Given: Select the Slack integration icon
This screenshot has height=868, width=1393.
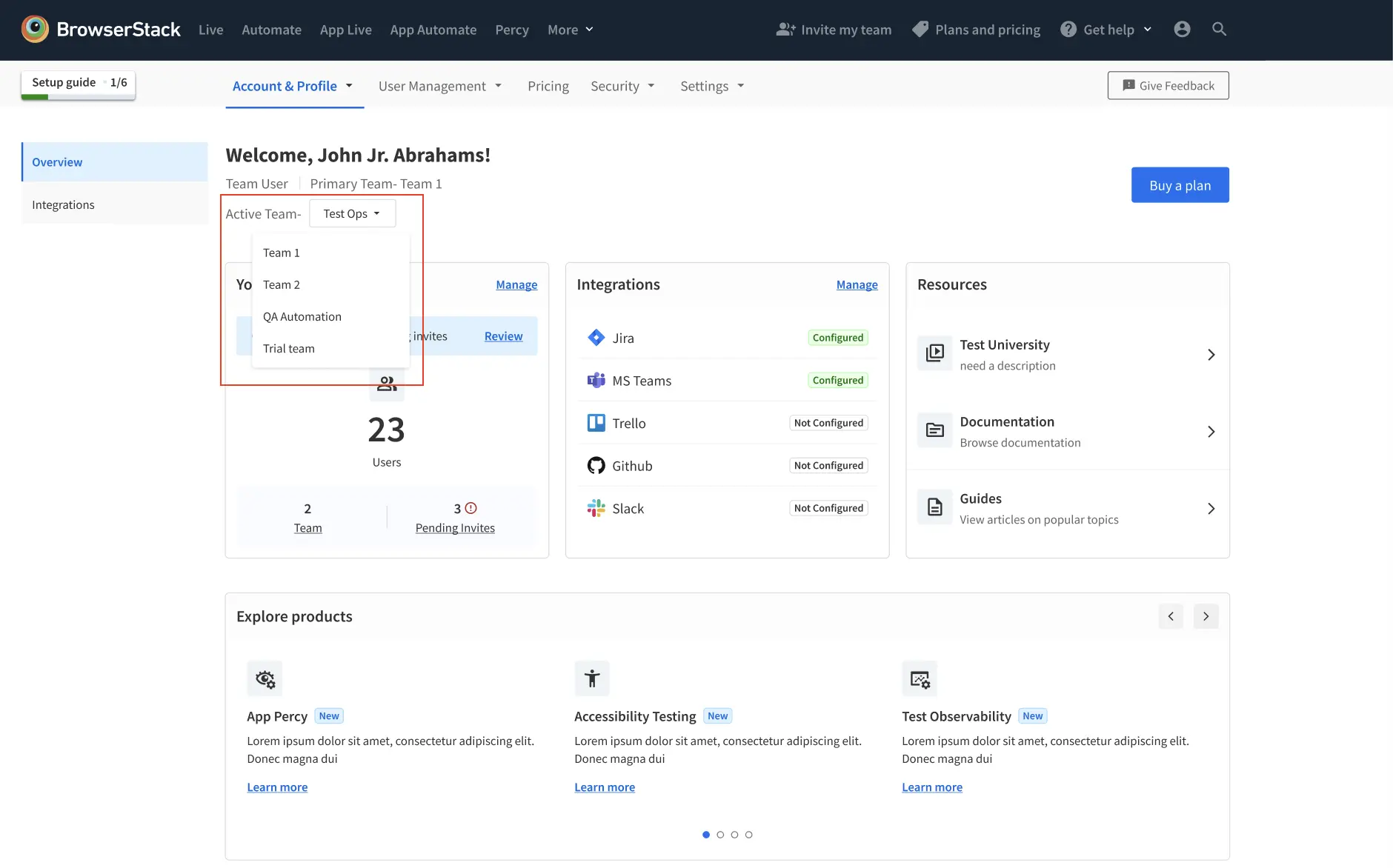Looking at the screenshot, I should pos(597,508).
